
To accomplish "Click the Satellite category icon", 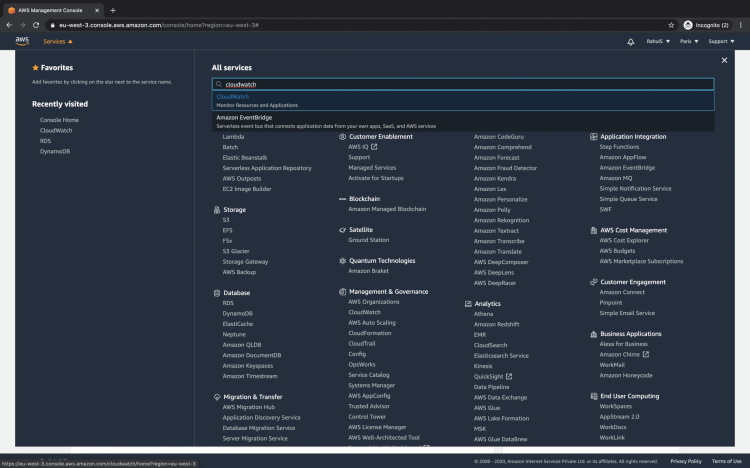I will 342,230.
